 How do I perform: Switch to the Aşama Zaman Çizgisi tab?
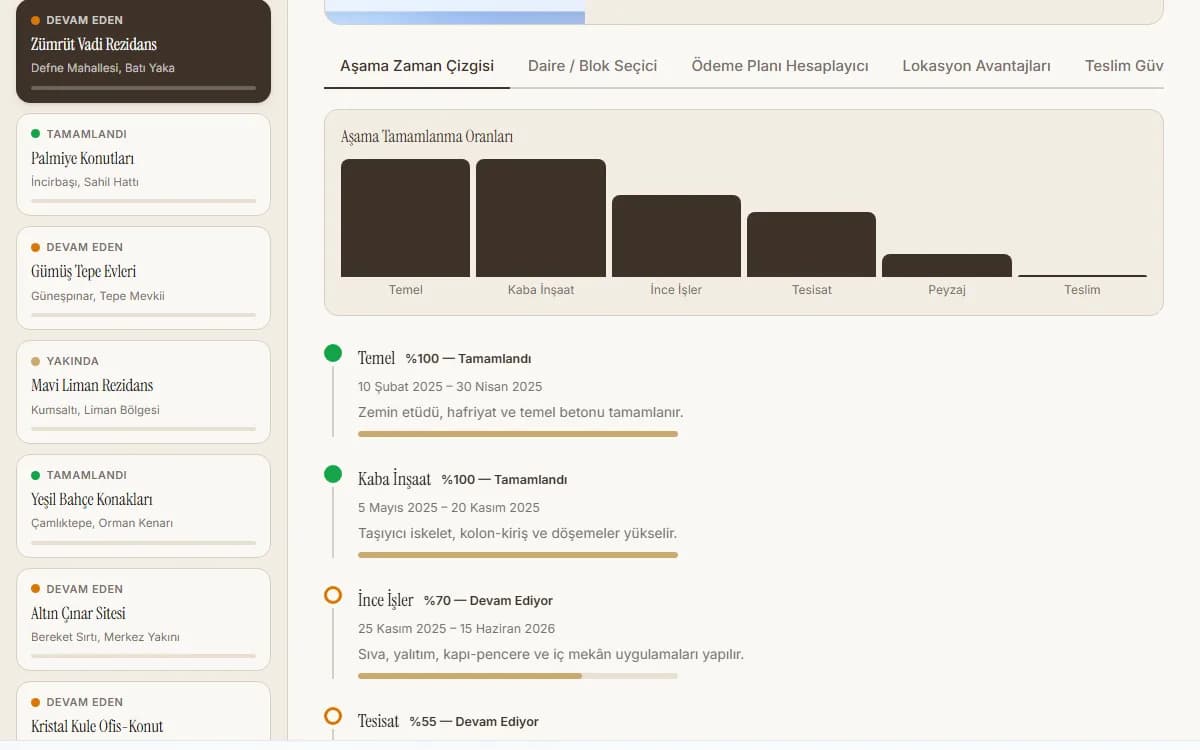click(417, 66)
